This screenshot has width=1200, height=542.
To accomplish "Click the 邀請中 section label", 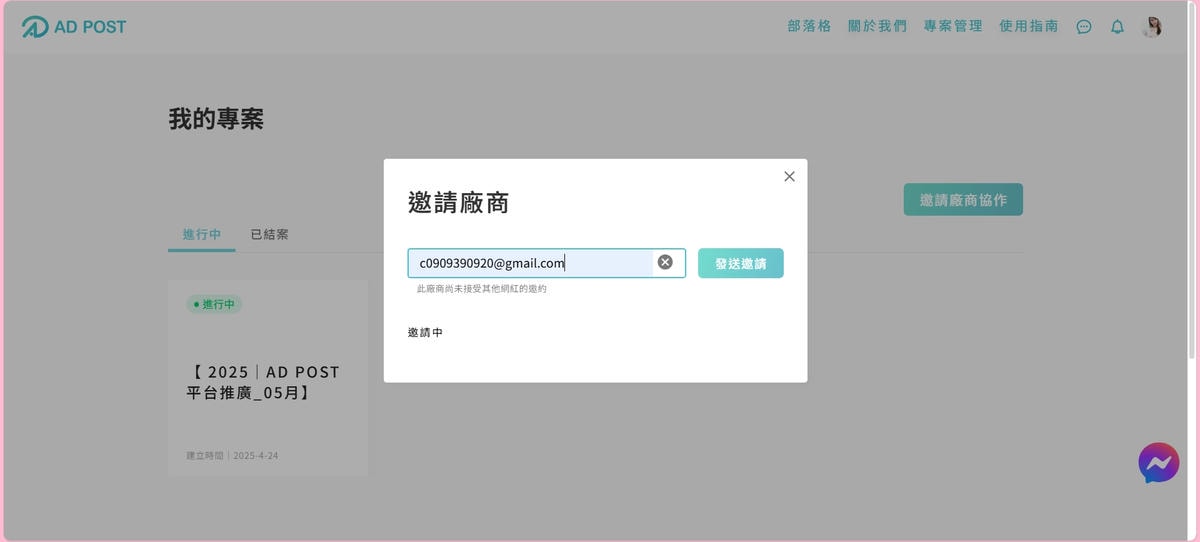I will pyautogui.click(x=425, y=332).
